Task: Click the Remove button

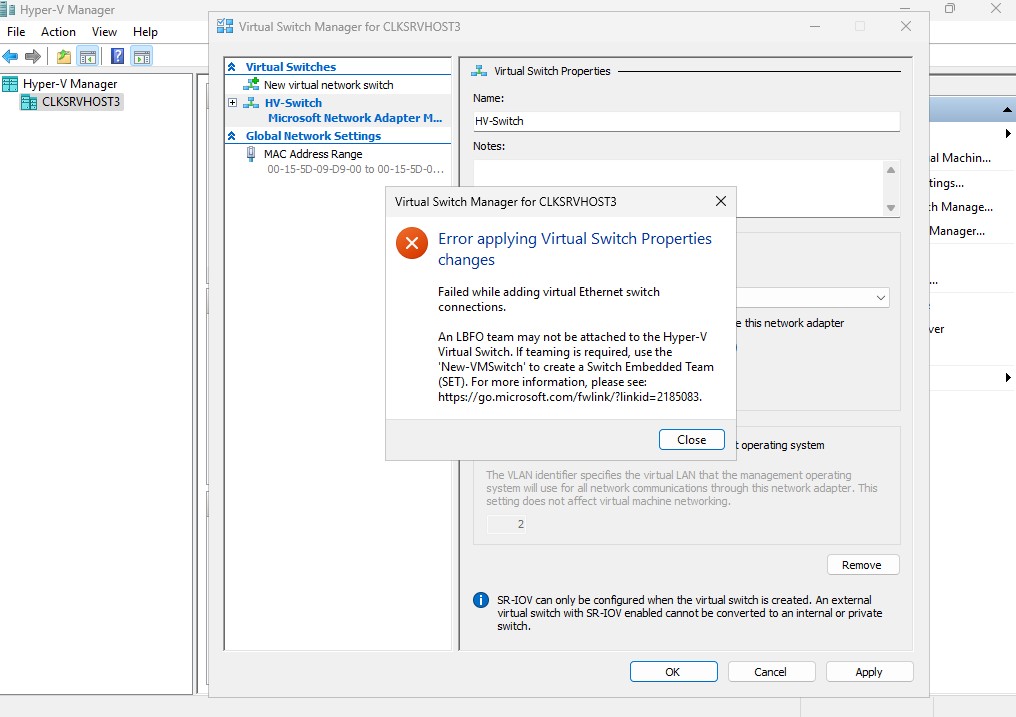Action: pyautogui.click(x=862, y=565)
